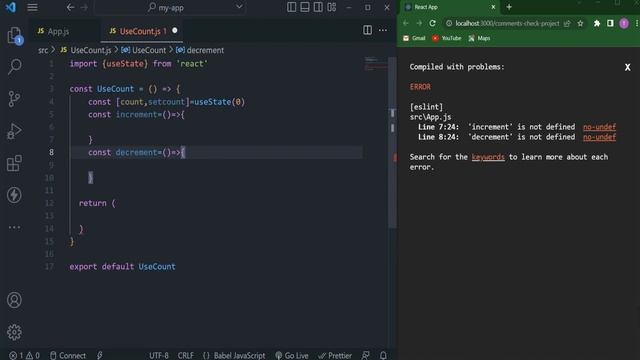Go back in the browser
This screenshot has height=360, width=640.
(406, 23)
